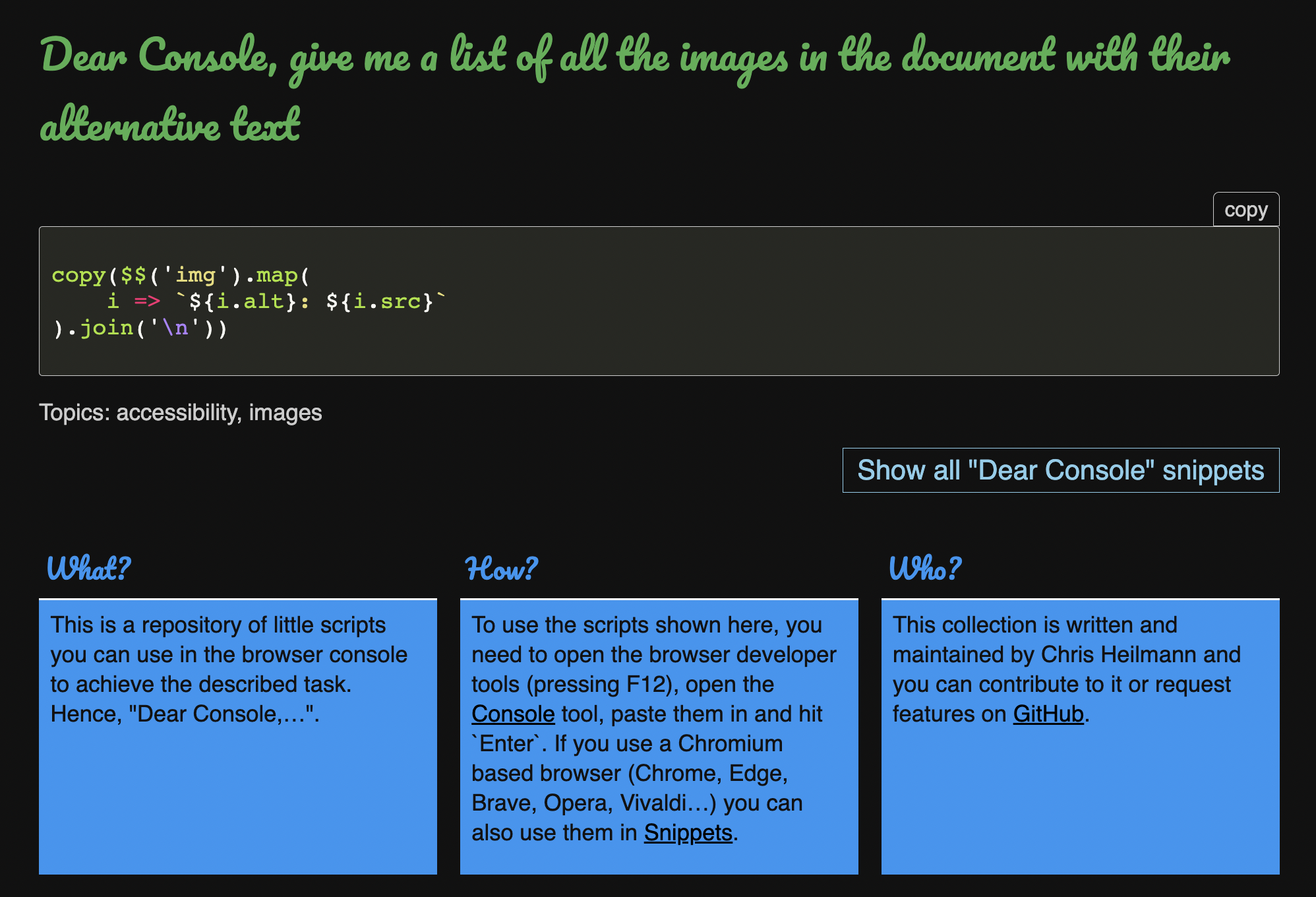Click the Topics: accessibility, images line
Viewport: 1316px width, 897px height.
[181, 413]
